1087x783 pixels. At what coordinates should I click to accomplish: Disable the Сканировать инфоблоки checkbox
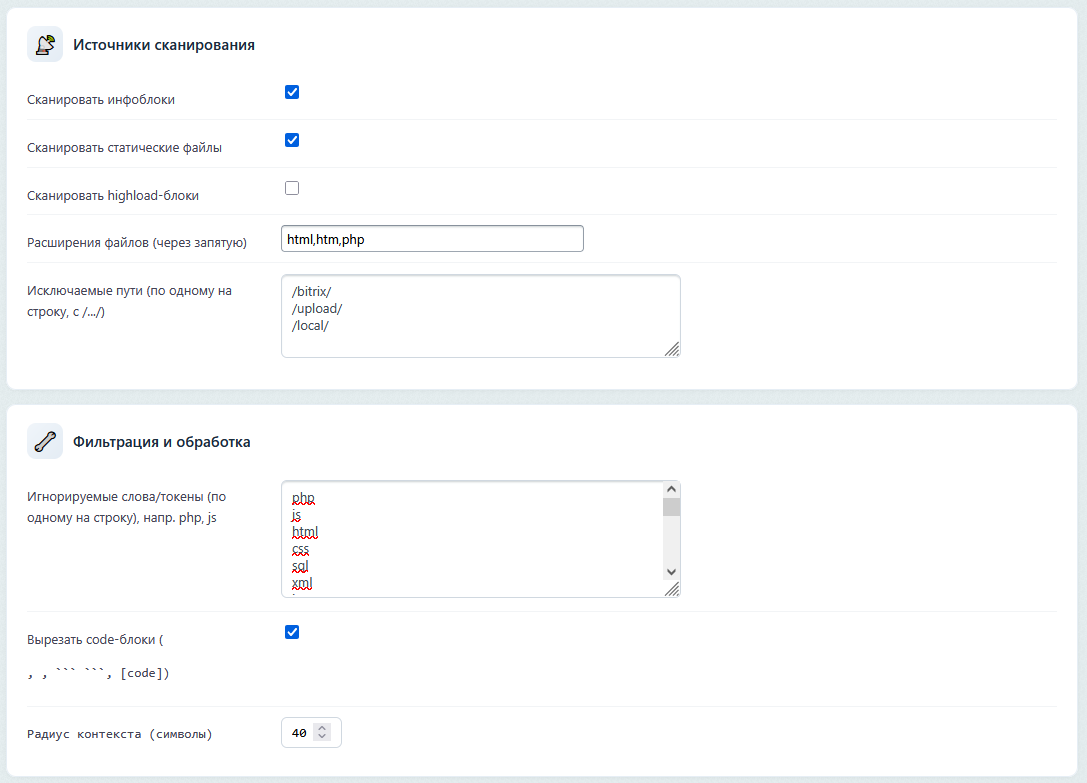(x=292, y=92)
